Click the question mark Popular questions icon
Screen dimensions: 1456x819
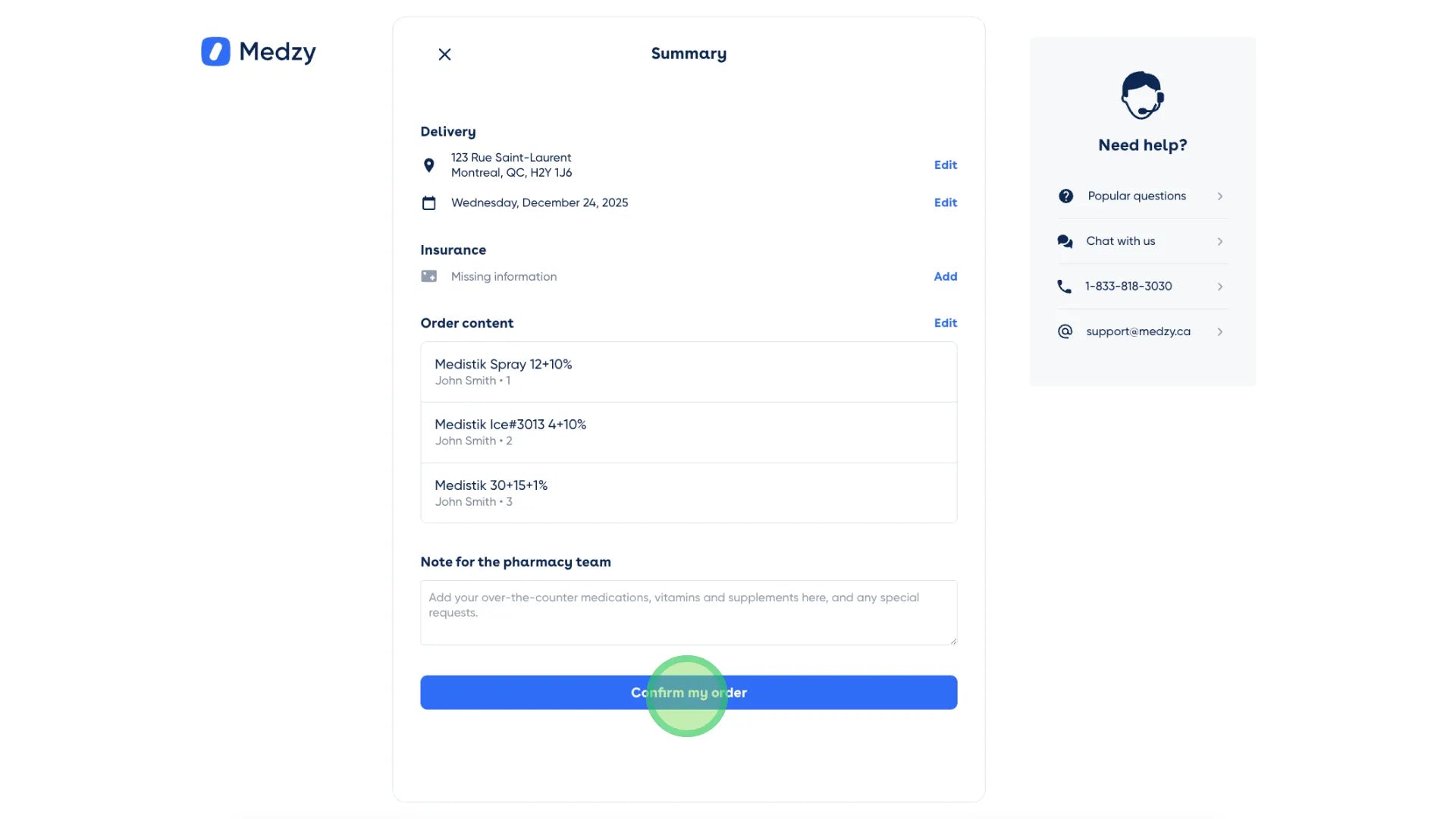(1065, 196)
